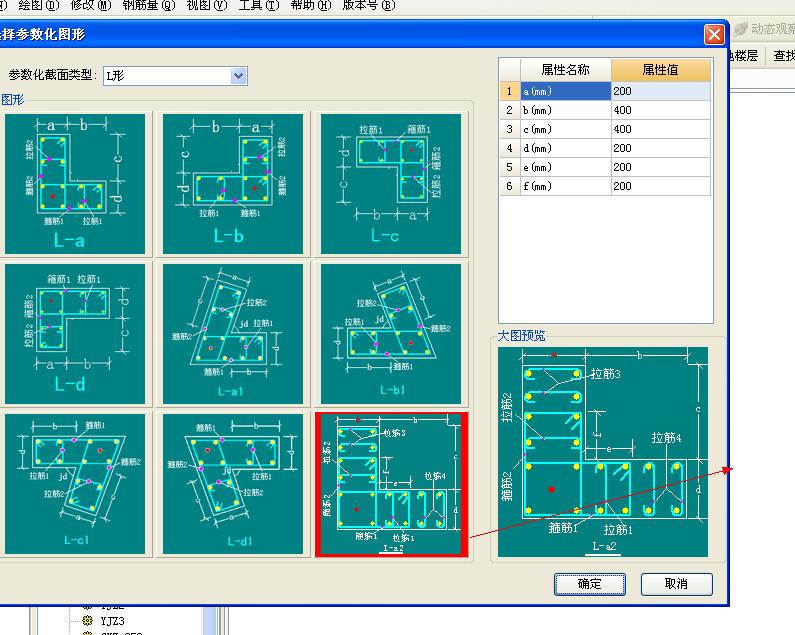Edit the a(mm) value 200
This screenshot has width=795, height=635.
661,91
